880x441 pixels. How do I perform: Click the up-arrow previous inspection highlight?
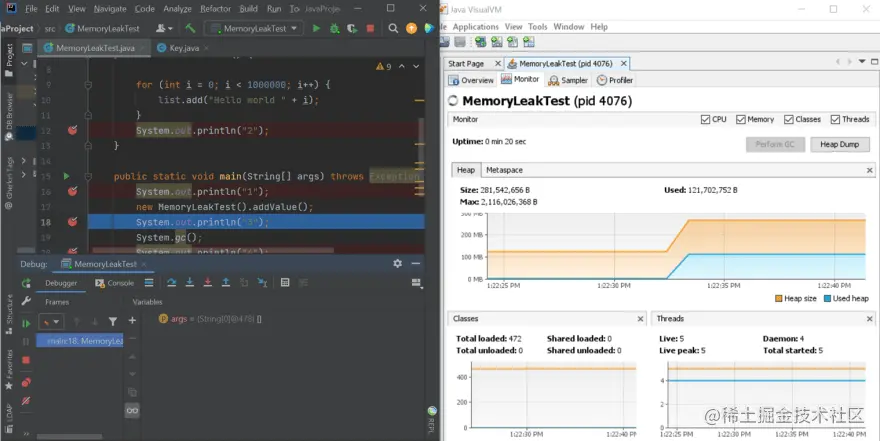coord(402,66)
